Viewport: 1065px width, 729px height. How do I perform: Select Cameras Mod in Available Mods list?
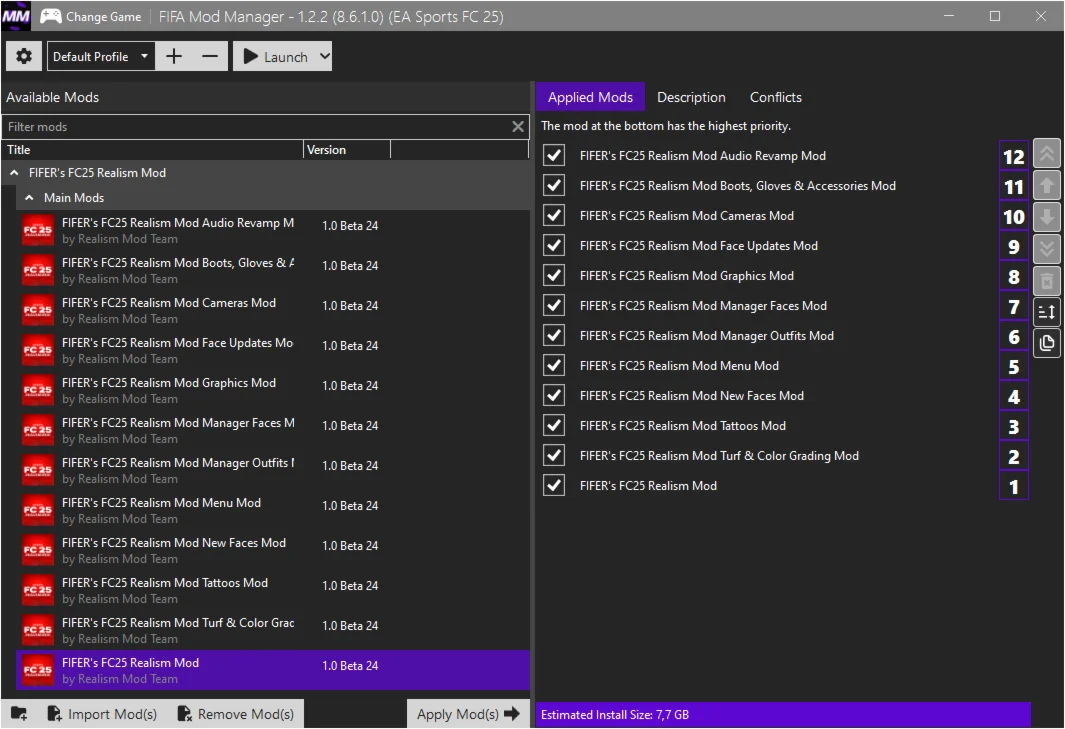[x=272, y=310]
